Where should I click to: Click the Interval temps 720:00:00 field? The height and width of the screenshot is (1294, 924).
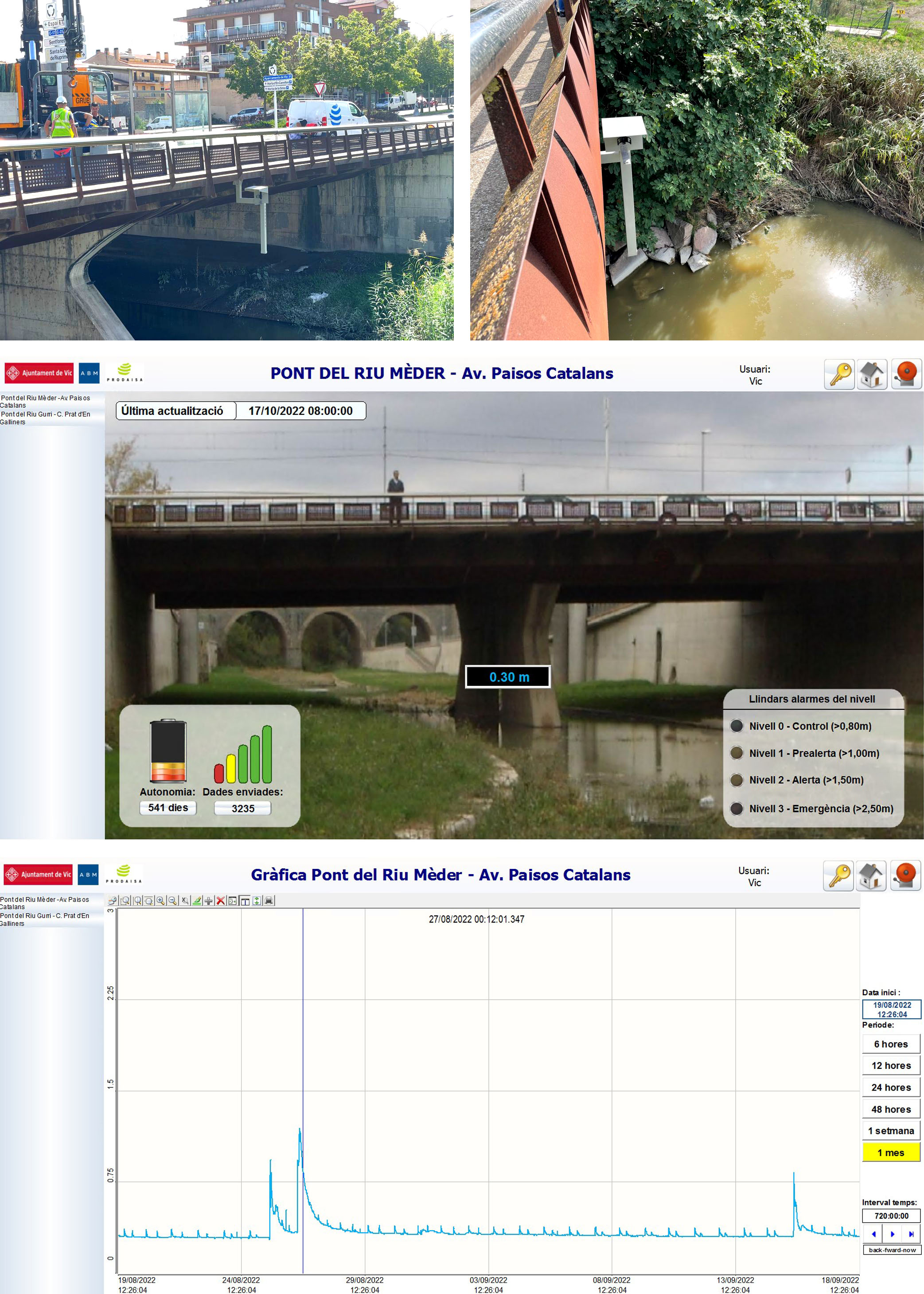point(891,1216)
